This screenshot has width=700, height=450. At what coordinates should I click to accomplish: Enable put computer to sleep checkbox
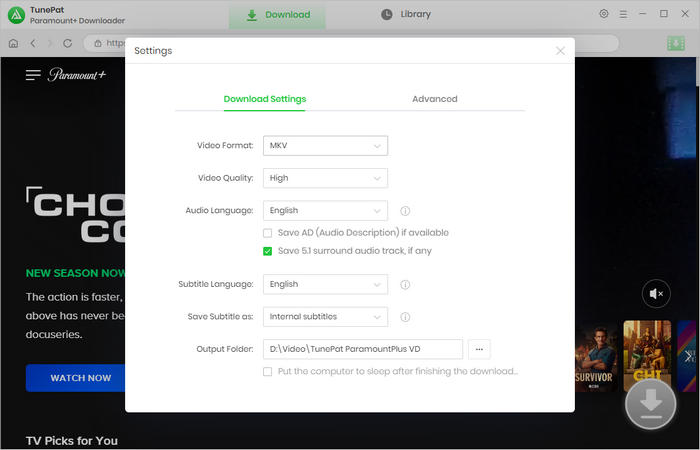point(267,371)
